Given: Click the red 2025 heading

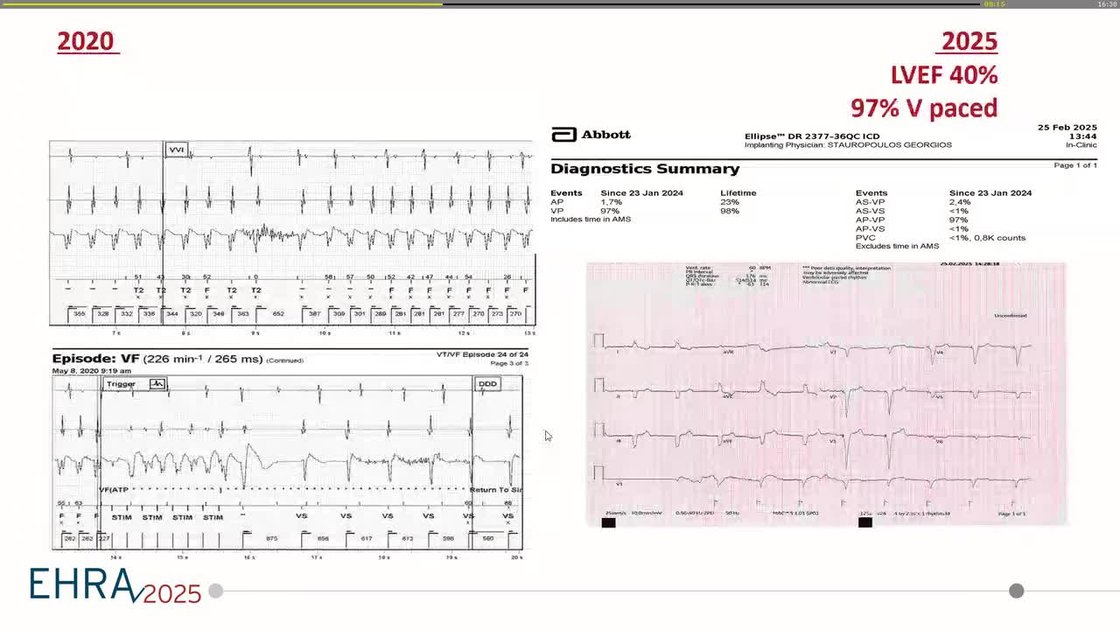Looking at the screenshot, I should pos(968,41).
